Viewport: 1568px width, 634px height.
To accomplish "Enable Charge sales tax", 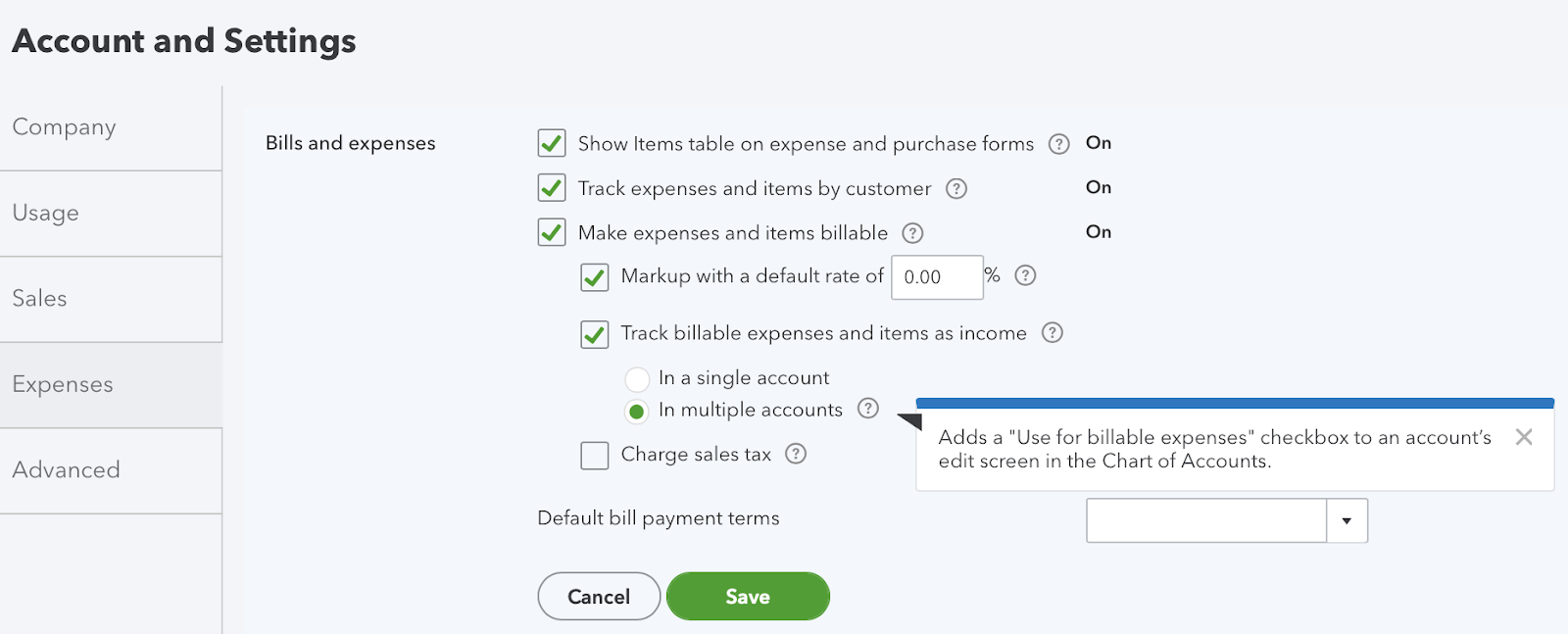I will [x=595, y=455].
